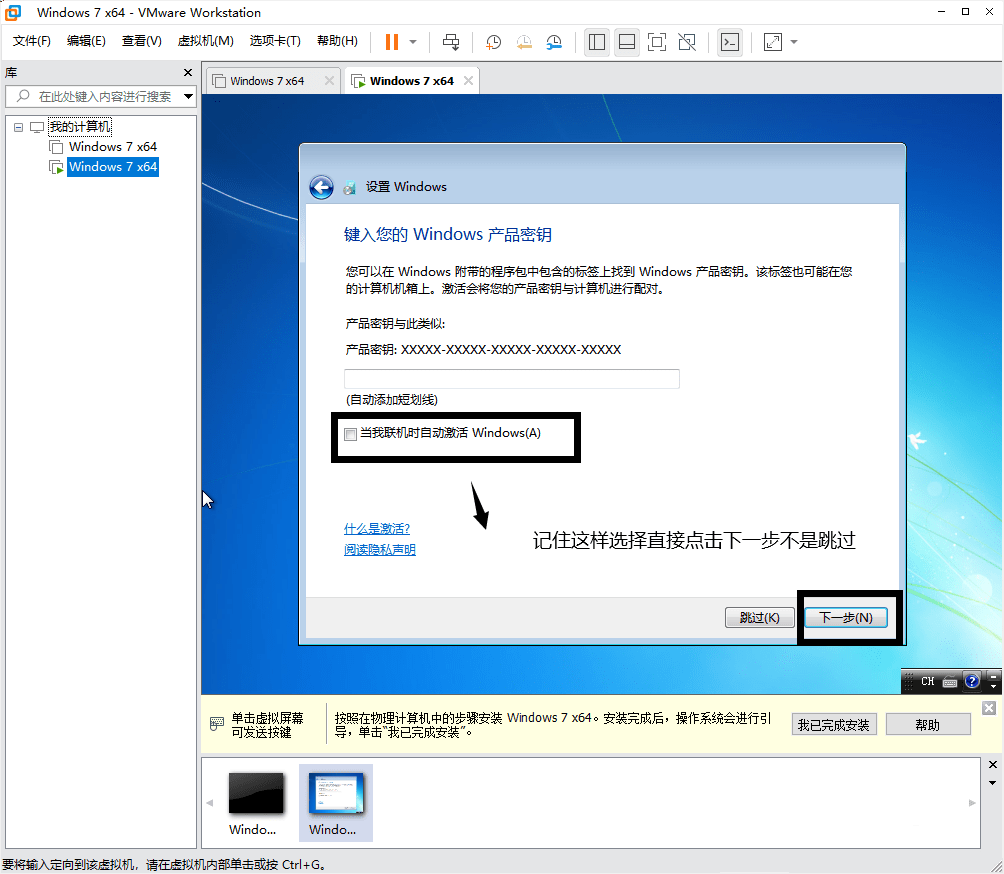Click the product key input field
The width and height of the screenshot is (1004, 874).
[512, 378]
